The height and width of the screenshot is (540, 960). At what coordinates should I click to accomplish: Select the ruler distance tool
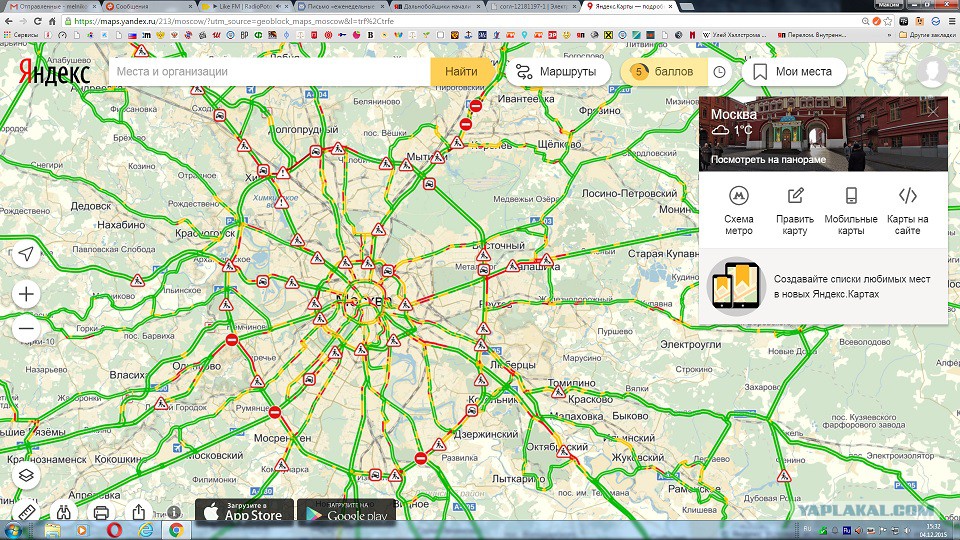click(x=26, y=512)
